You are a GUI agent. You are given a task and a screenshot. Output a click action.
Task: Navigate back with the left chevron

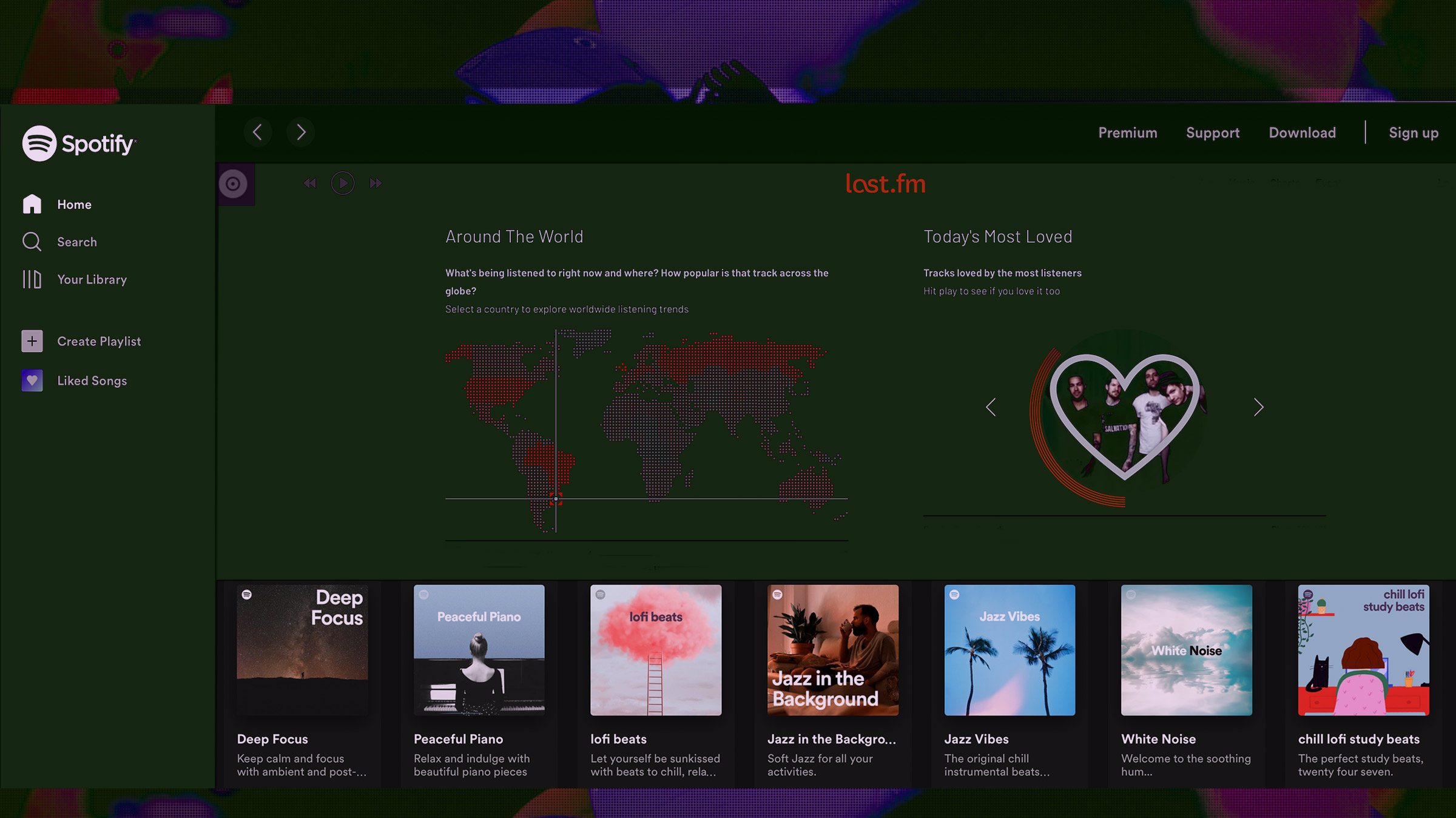coord(258,132)
